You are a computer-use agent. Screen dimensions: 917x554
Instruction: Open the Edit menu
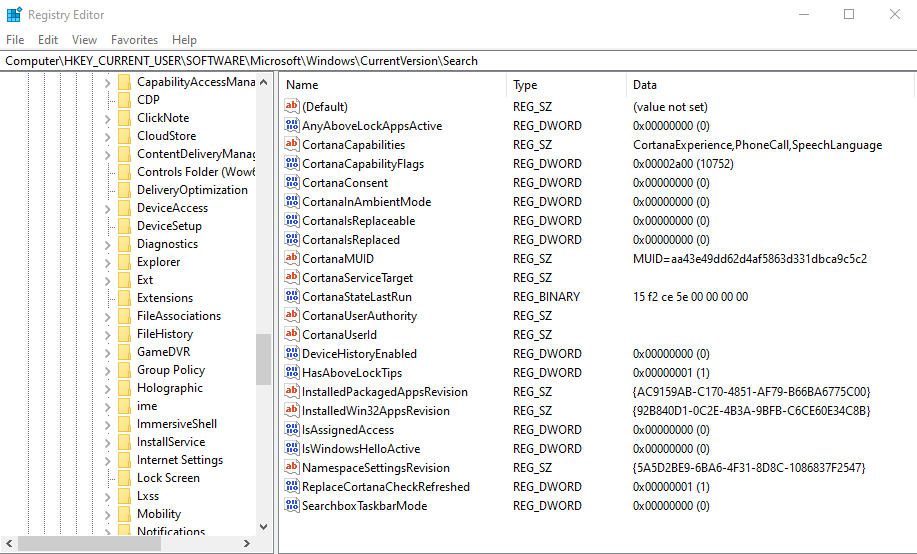[48, 40]
